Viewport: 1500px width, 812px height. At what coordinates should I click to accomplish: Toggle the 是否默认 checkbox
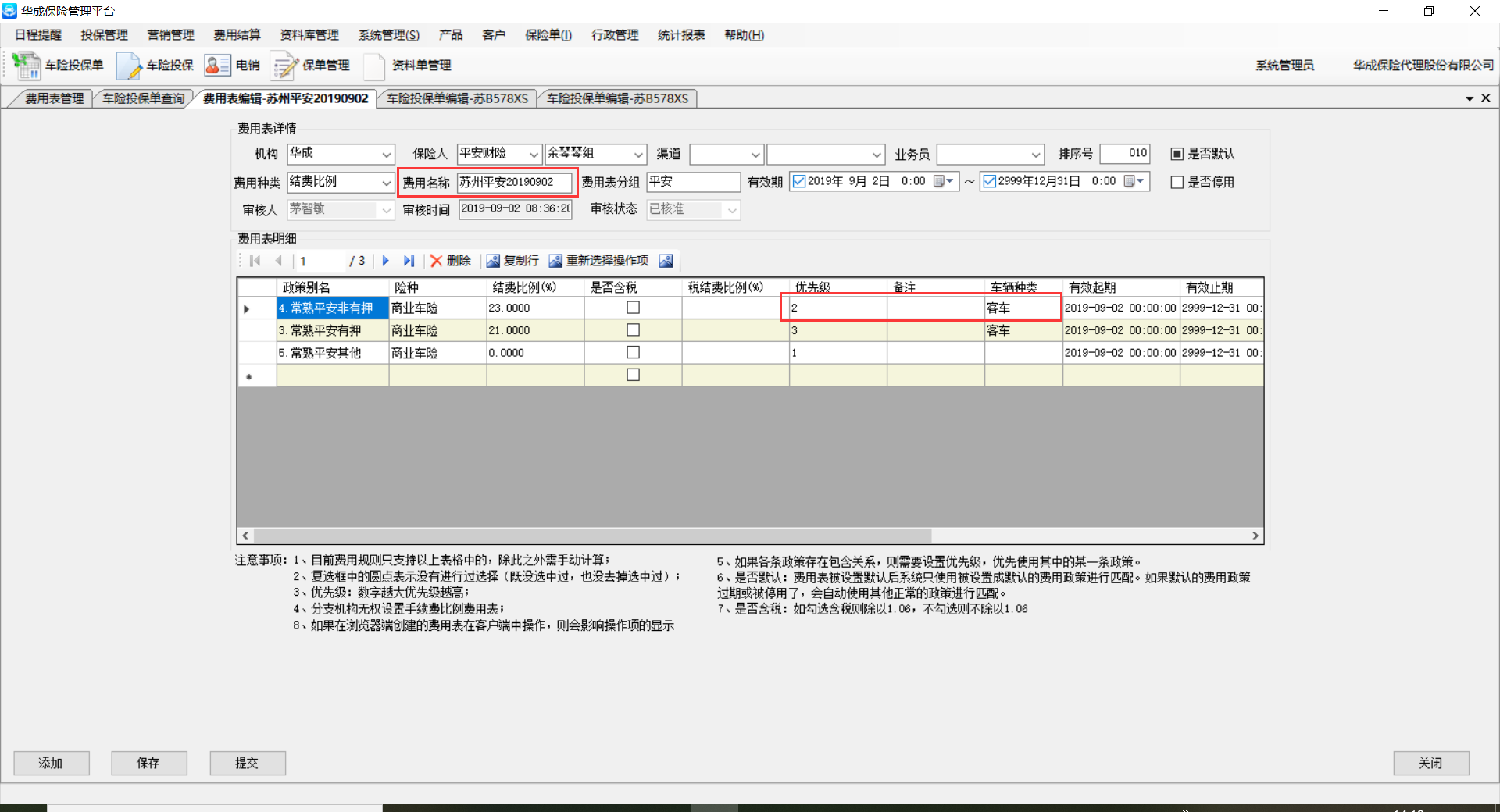[1177, 154]
